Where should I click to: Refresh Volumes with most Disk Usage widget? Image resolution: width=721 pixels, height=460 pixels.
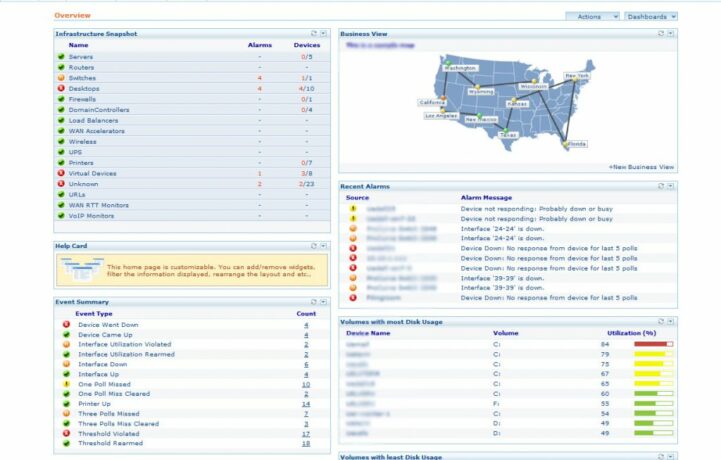(x=661, y=322)
